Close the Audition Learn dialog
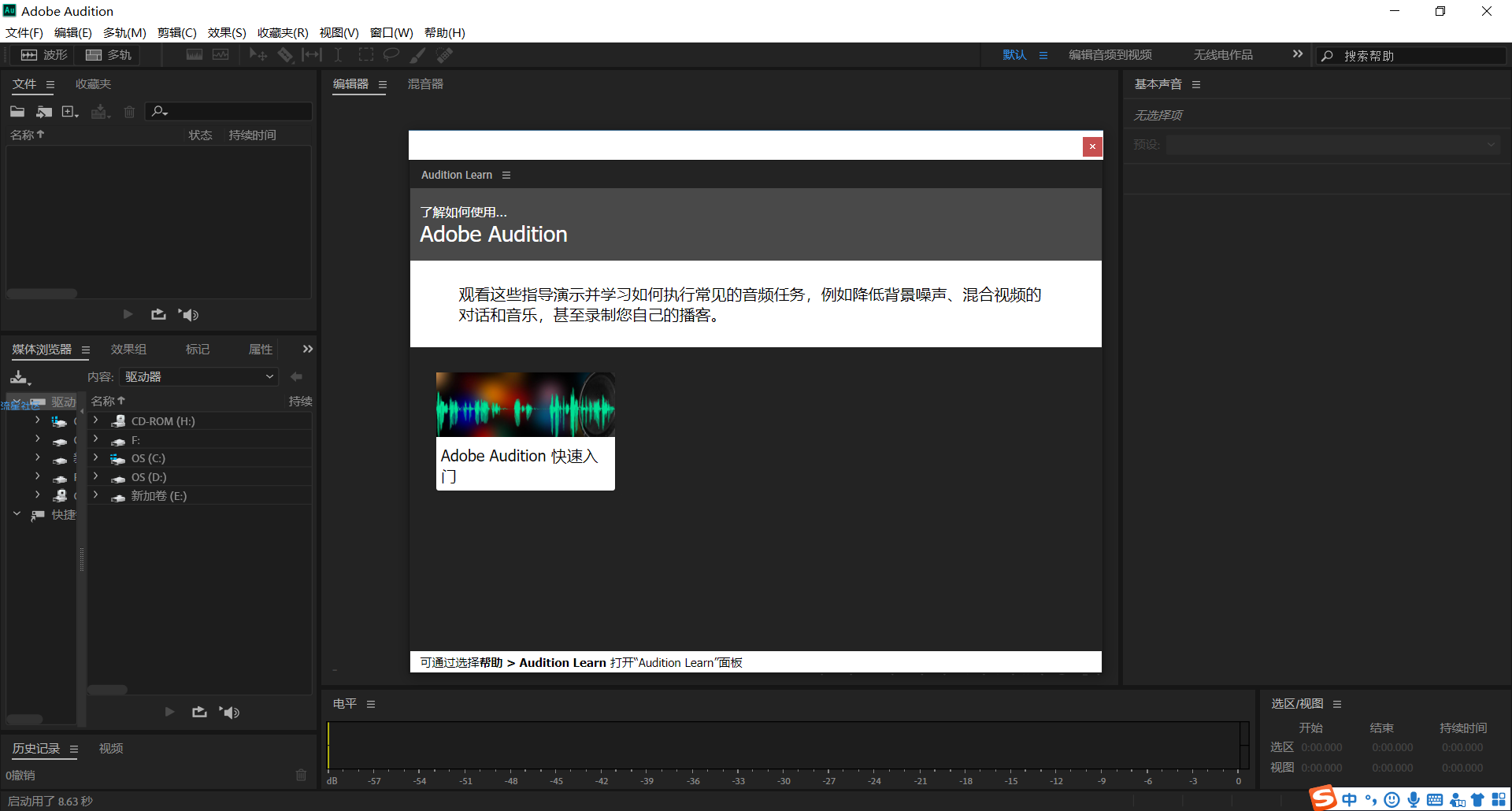 1092,146
